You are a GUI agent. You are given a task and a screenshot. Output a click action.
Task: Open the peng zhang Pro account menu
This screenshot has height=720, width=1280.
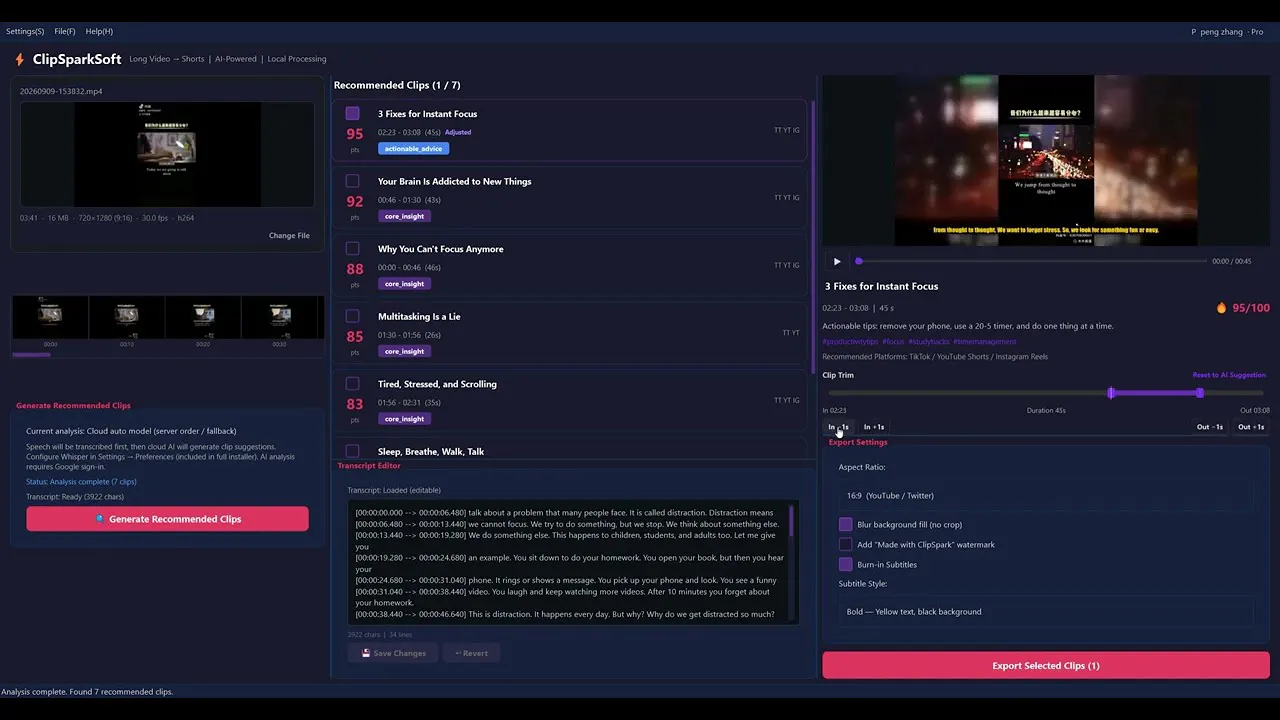click(x=1227, y=31)
